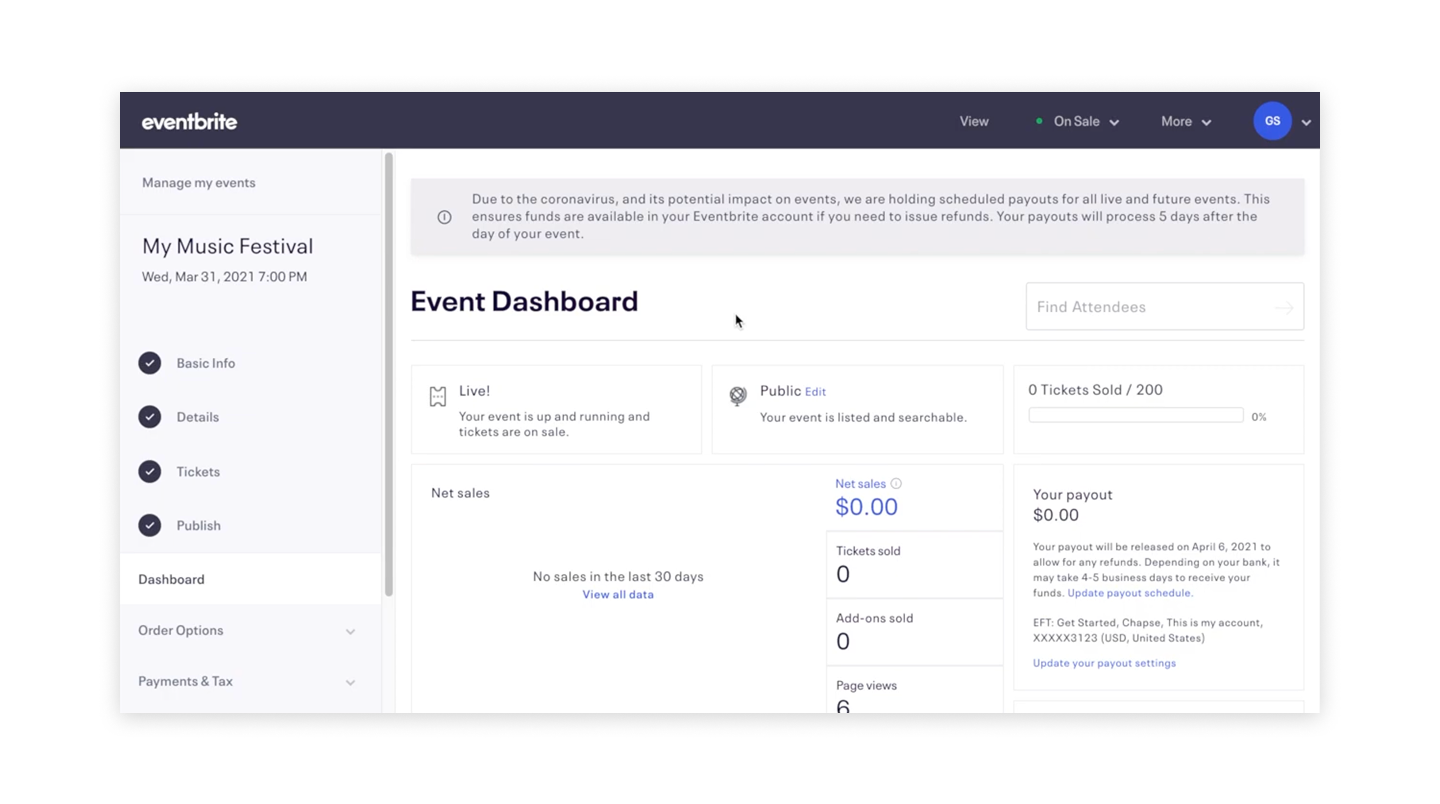Open the Dashboard sidebar item

coord(250,579)
